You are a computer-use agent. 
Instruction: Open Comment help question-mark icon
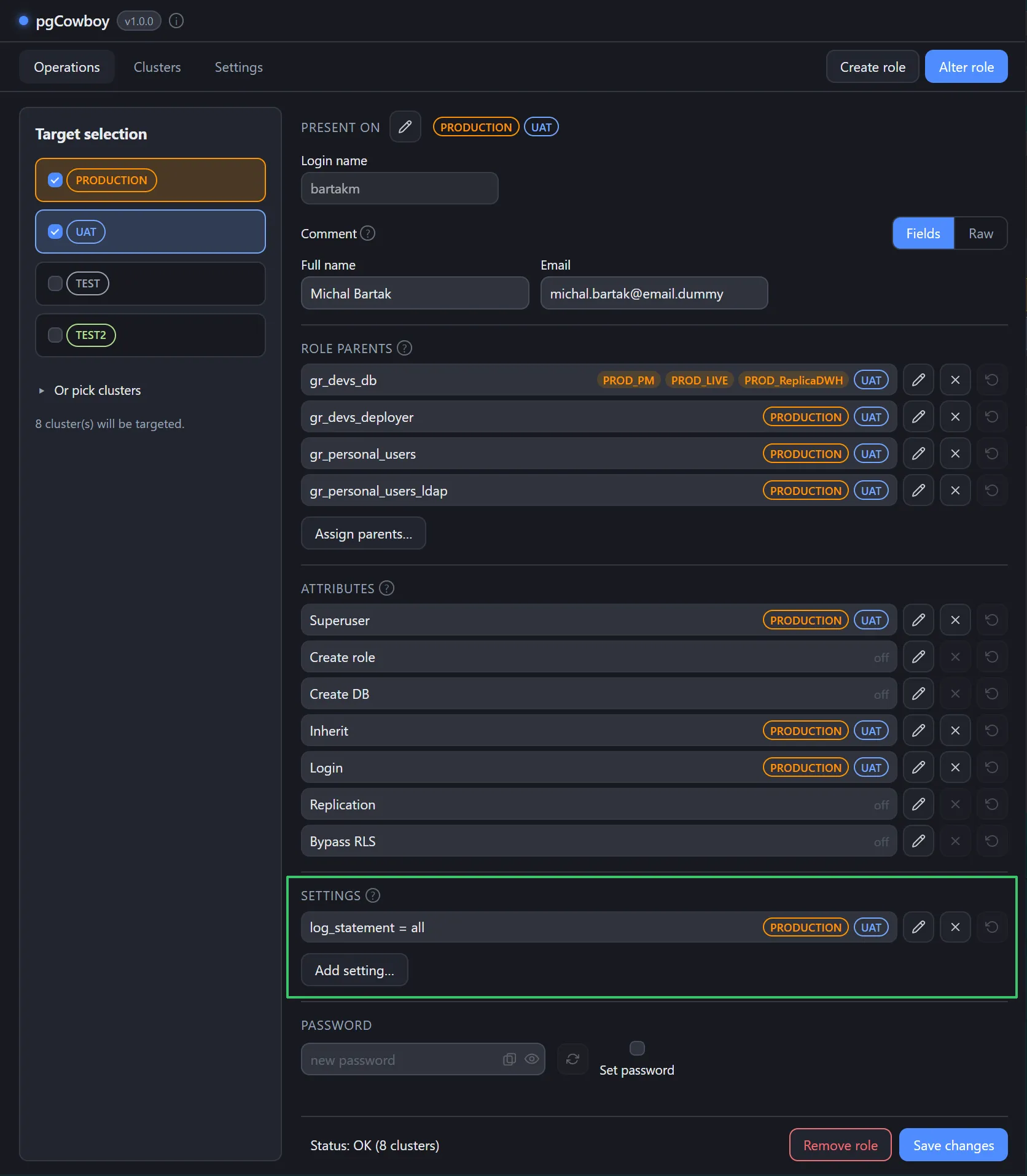pos(368,233)
